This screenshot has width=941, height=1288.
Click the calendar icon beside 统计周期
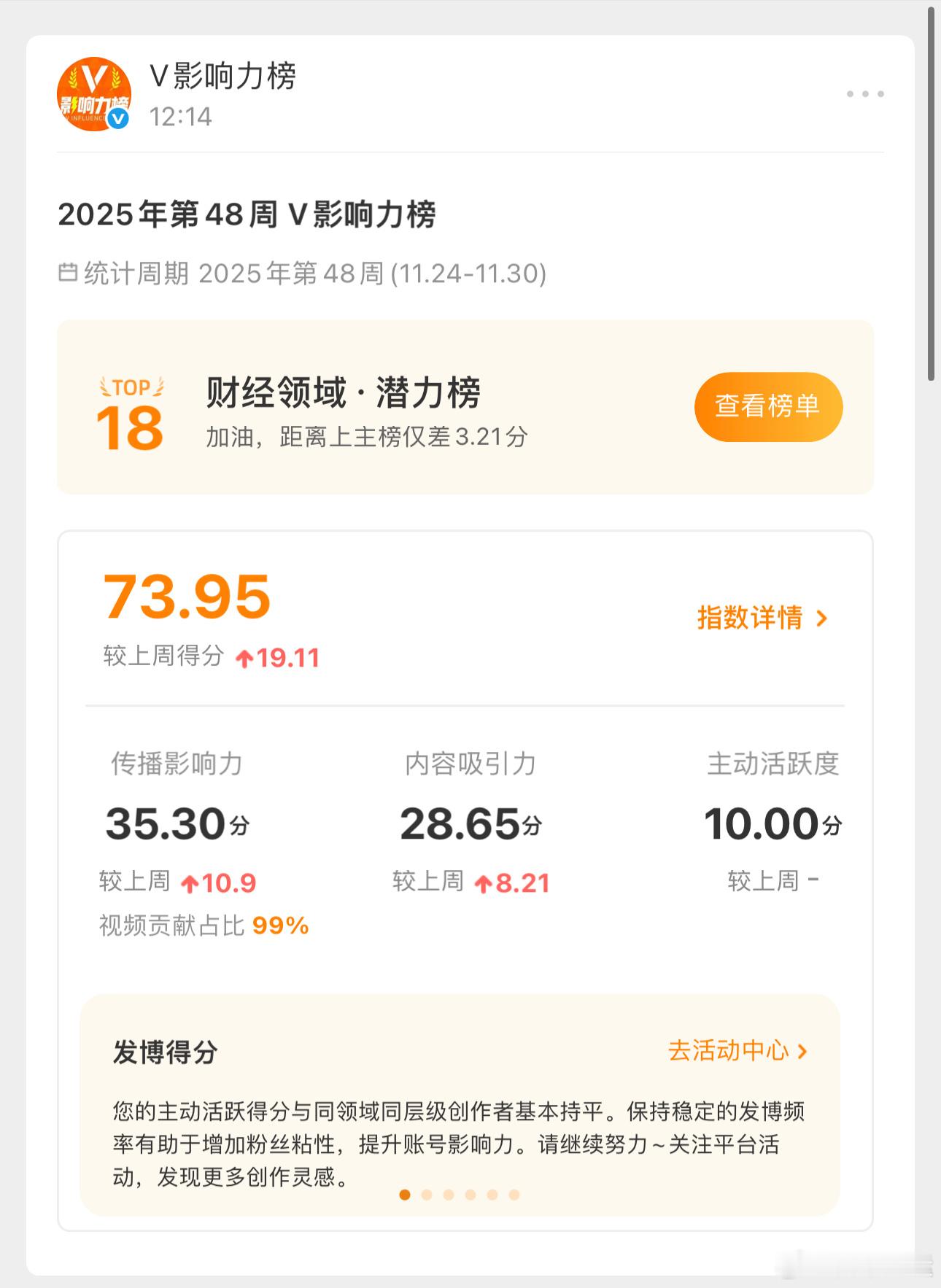68,273
